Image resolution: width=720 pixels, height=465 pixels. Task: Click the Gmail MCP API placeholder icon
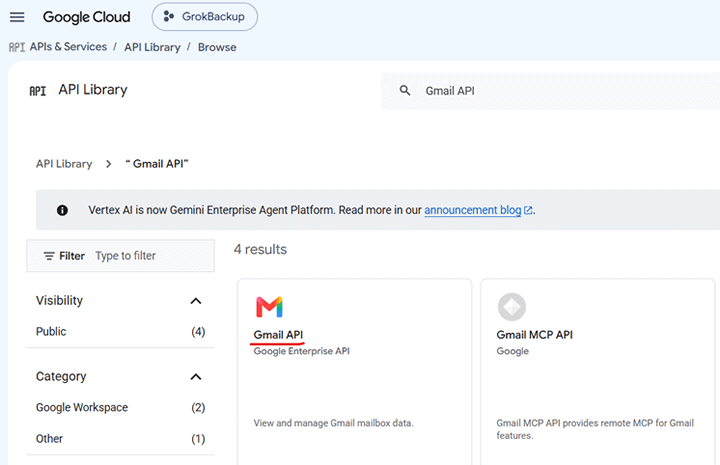[512, 307]
